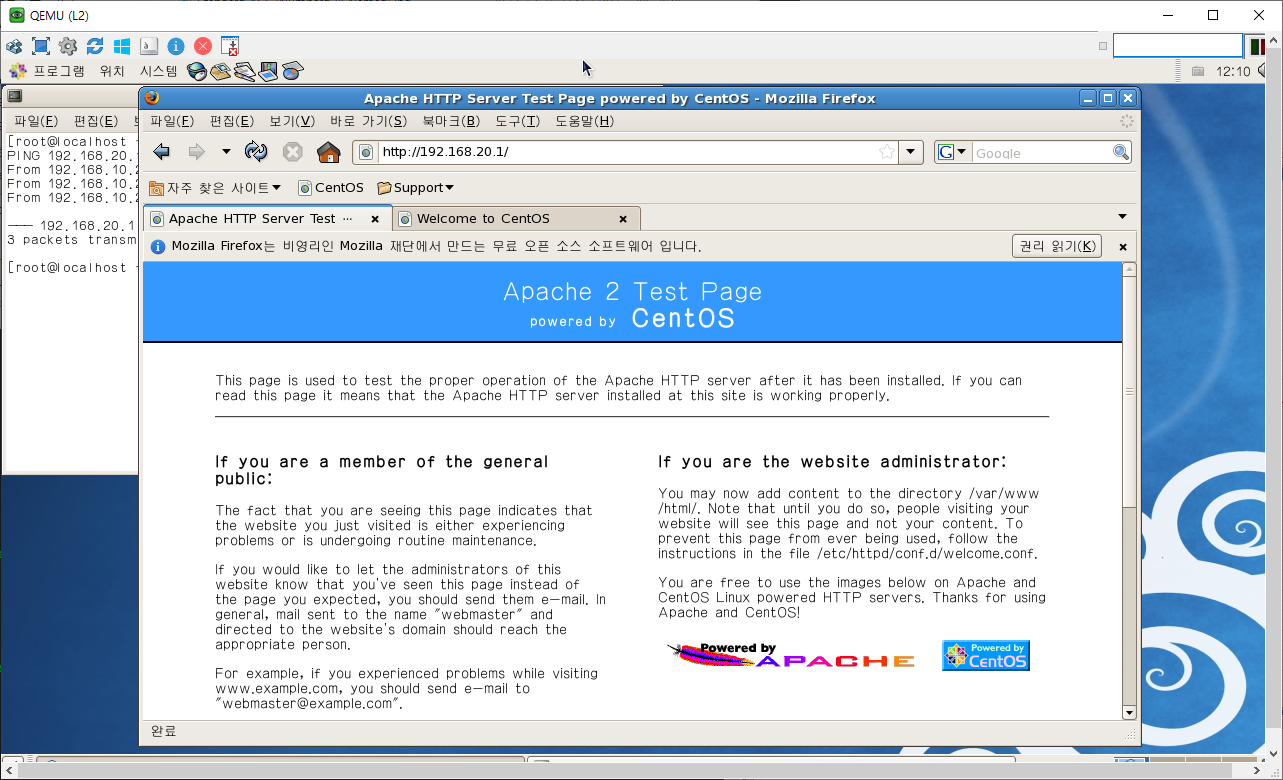Close the Welcome to CentOS tab
Screen dimensions: 1283x780
tap(623, 219)
